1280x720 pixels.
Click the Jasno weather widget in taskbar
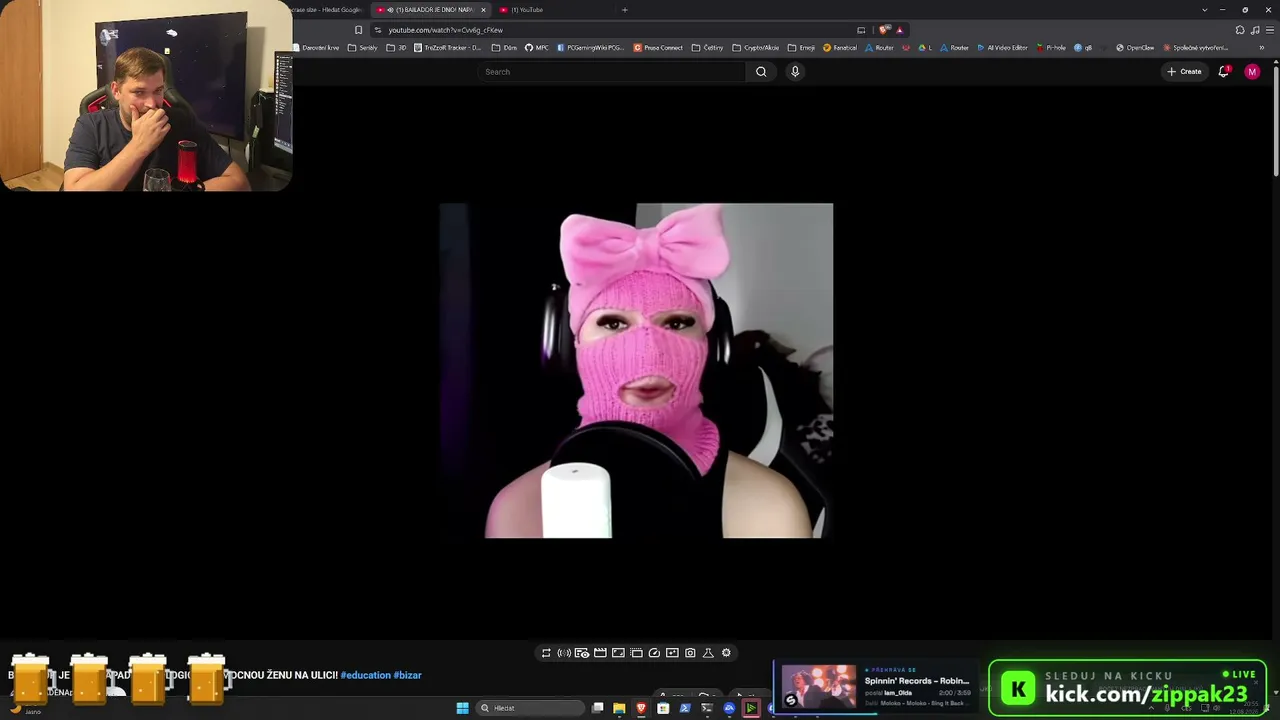click(26, 710)
